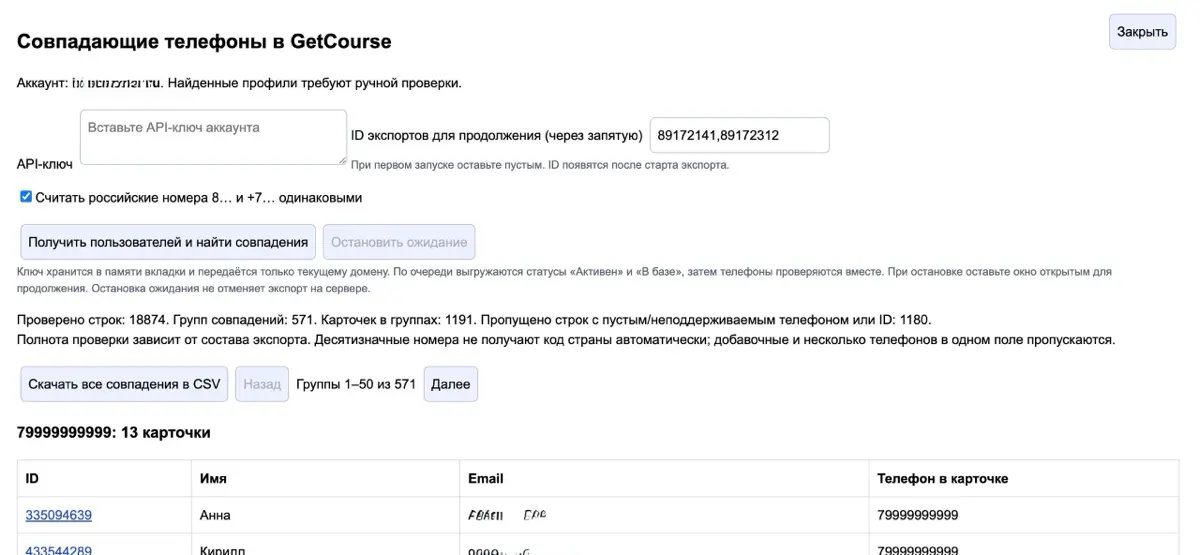The height and width of the screenshot is (555, 1200).
Task: Click the API-ключ label
Action: (x=45, y=163)
